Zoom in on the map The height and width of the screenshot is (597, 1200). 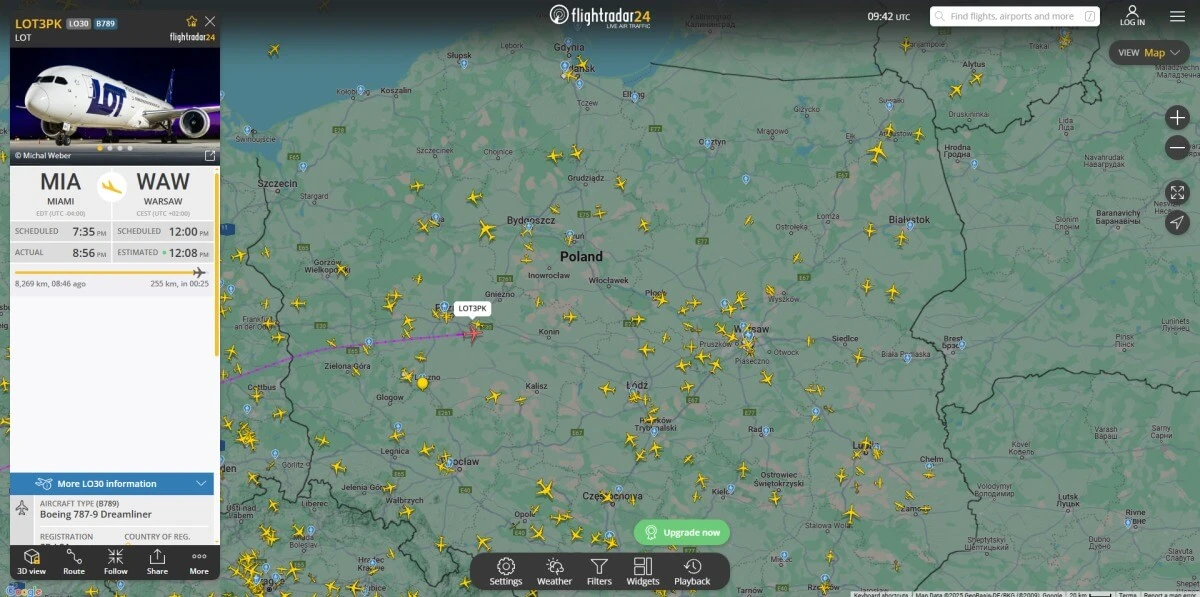pos(1177,117)
